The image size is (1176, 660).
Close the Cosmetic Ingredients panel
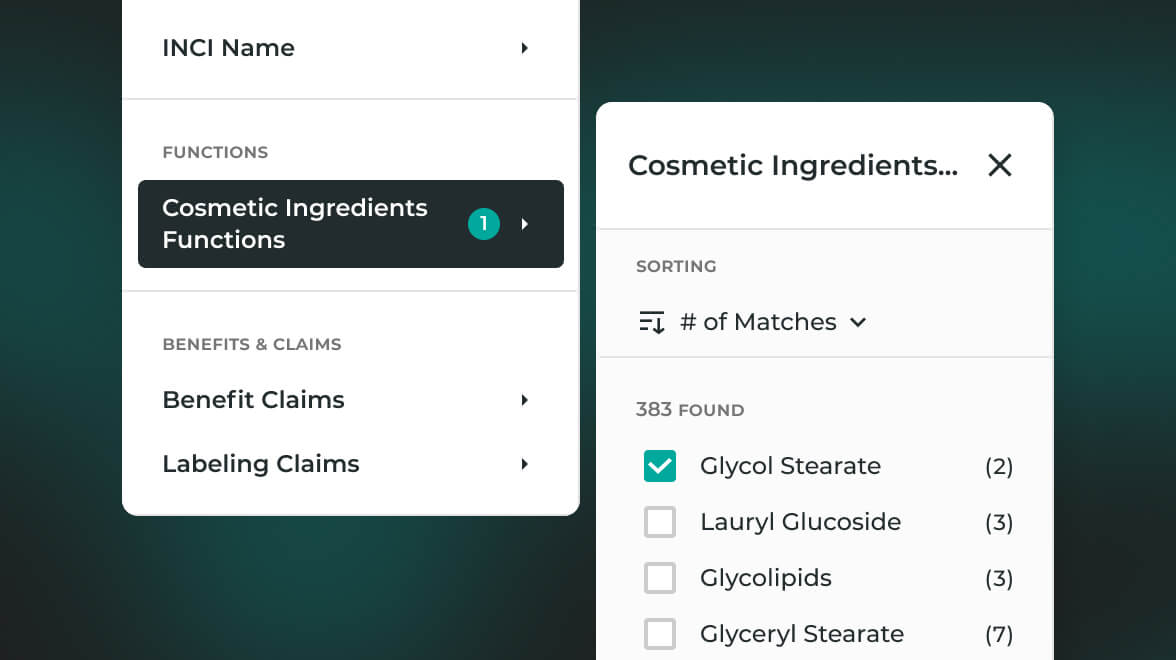pos(1000,165)
